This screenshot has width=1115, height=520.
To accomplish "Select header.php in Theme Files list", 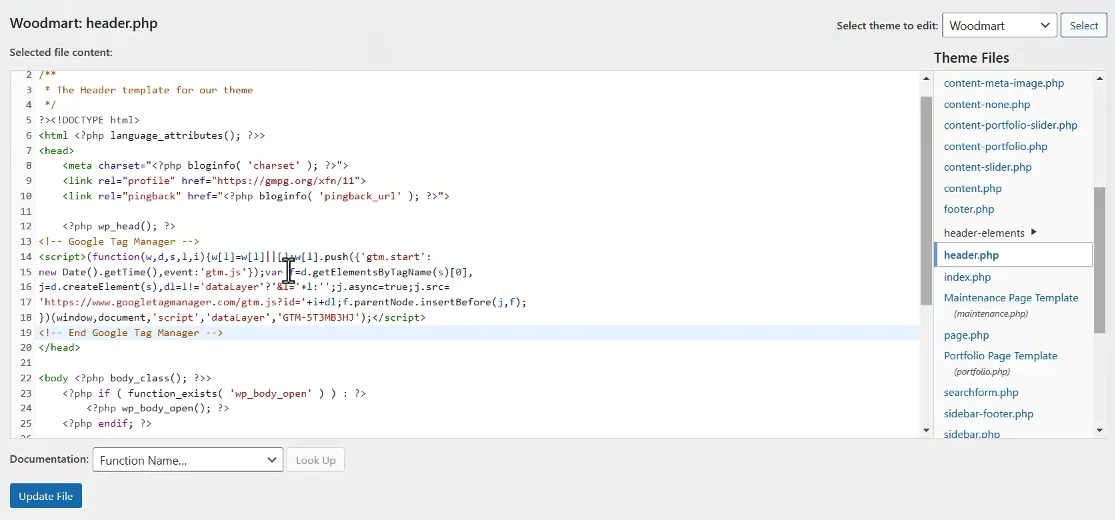I will (1013, 255).
